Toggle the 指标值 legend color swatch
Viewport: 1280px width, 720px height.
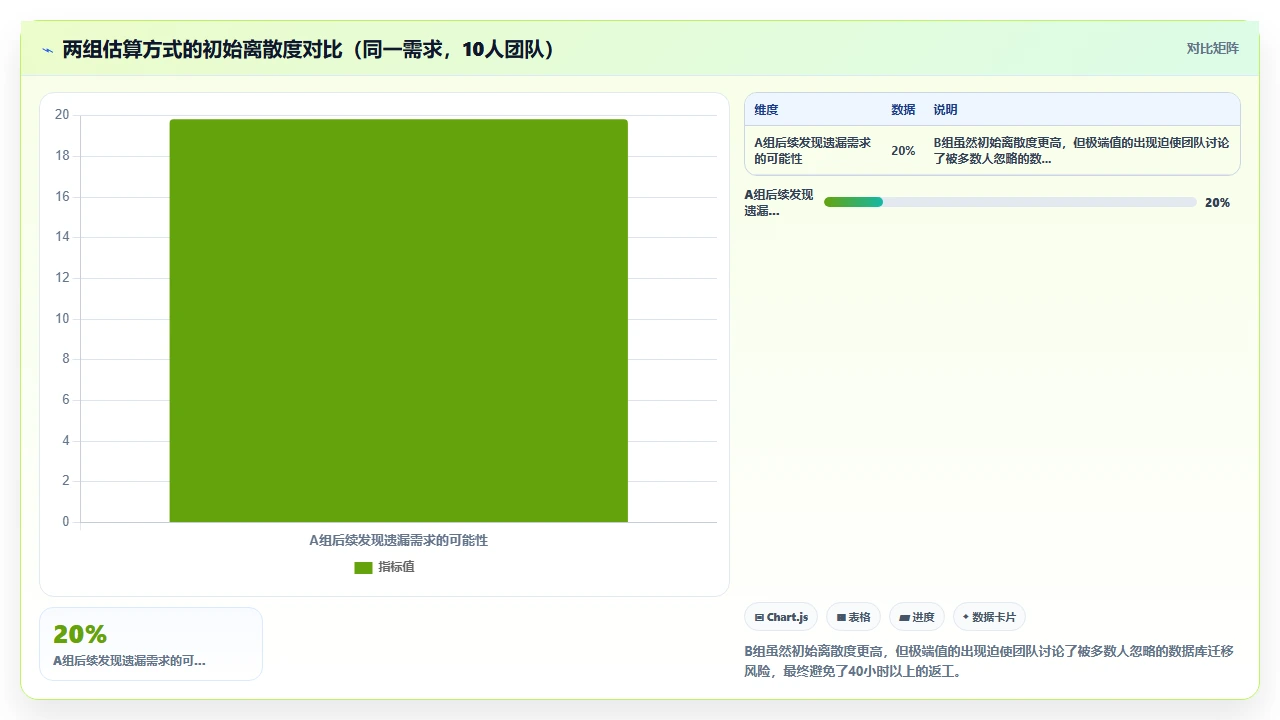click(x=363, y=567)
